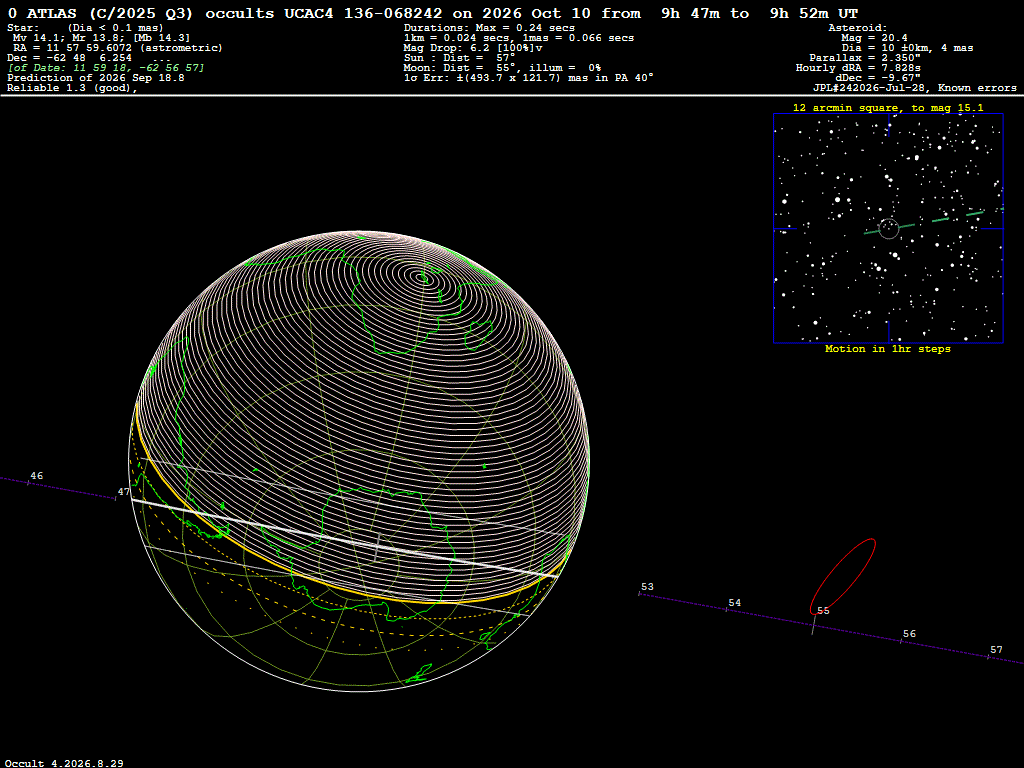
Task: Select time marker 57 at the path end
Action: point(996,650)
